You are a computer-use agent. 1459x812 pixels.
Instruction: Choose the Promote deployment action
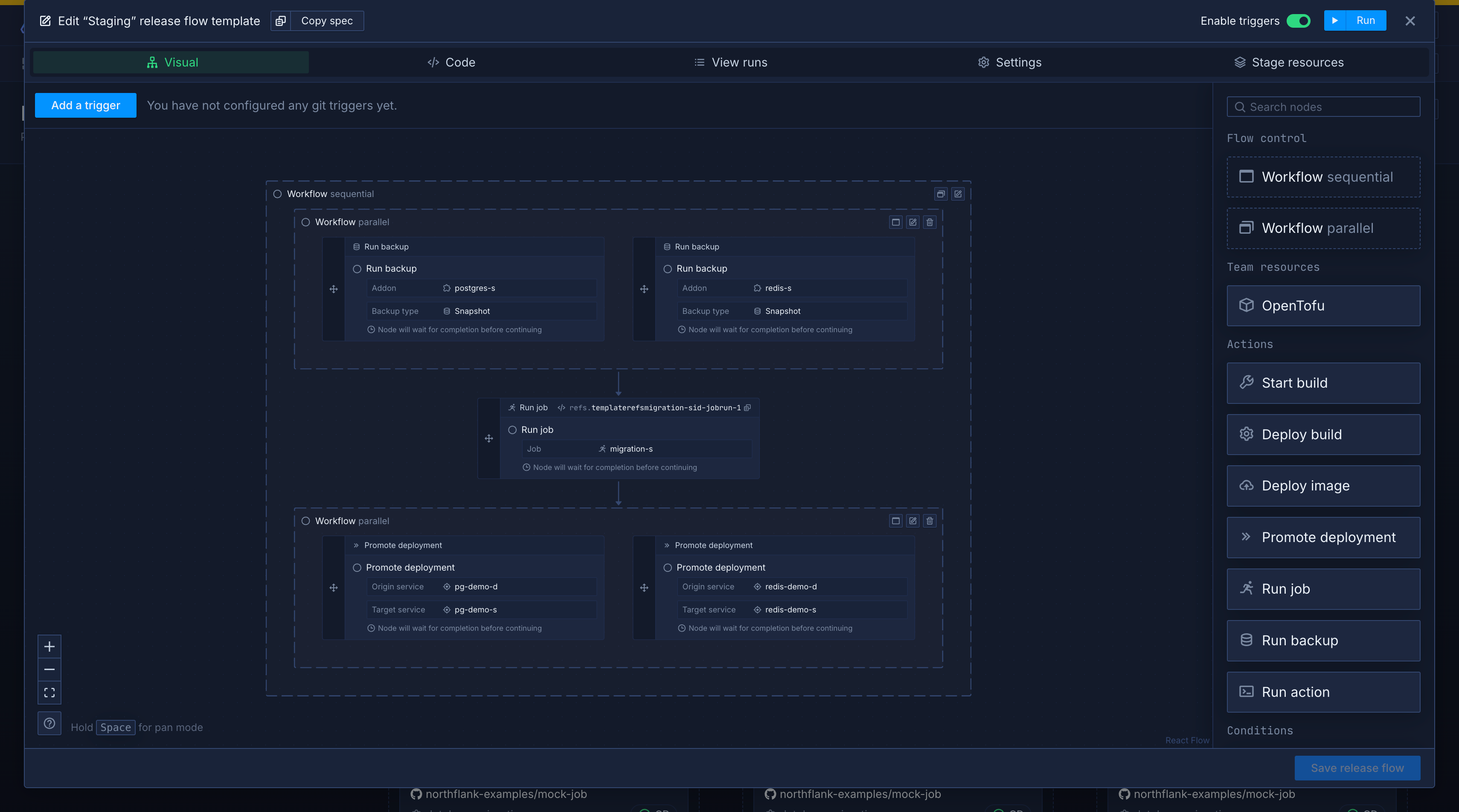tap(1323, 537)
